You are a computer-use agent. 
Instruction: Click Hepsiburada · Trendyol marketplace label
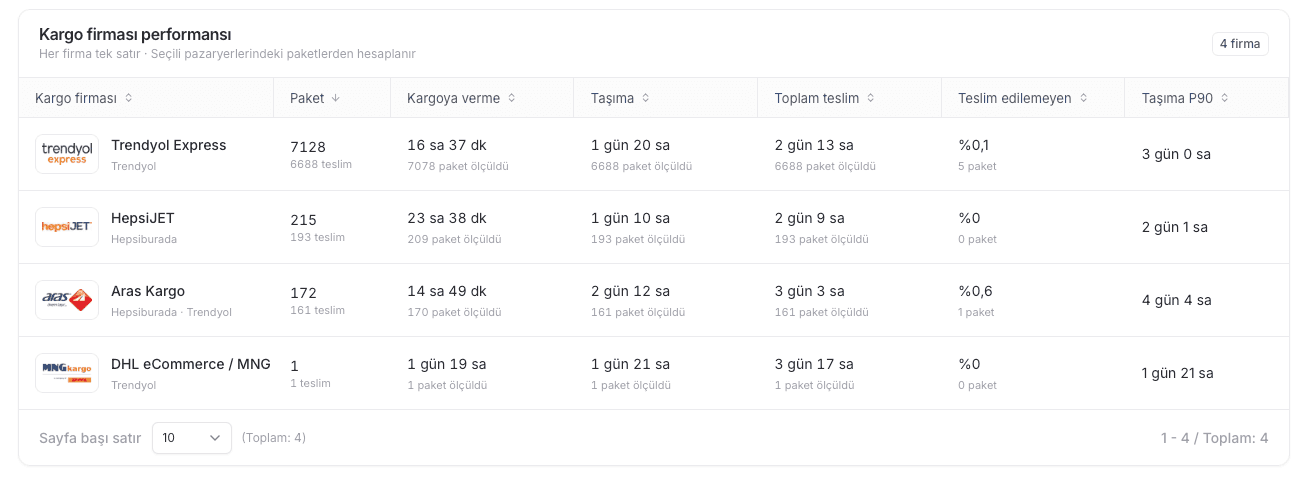(171, 312)
